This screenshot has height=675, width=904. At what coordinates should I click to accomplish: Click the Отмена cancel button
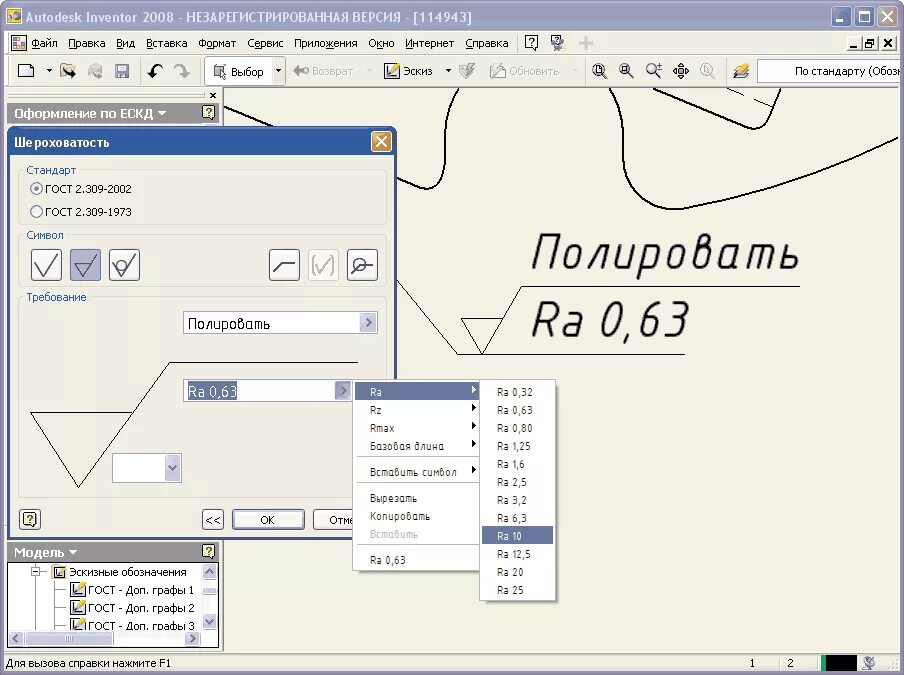333,519
